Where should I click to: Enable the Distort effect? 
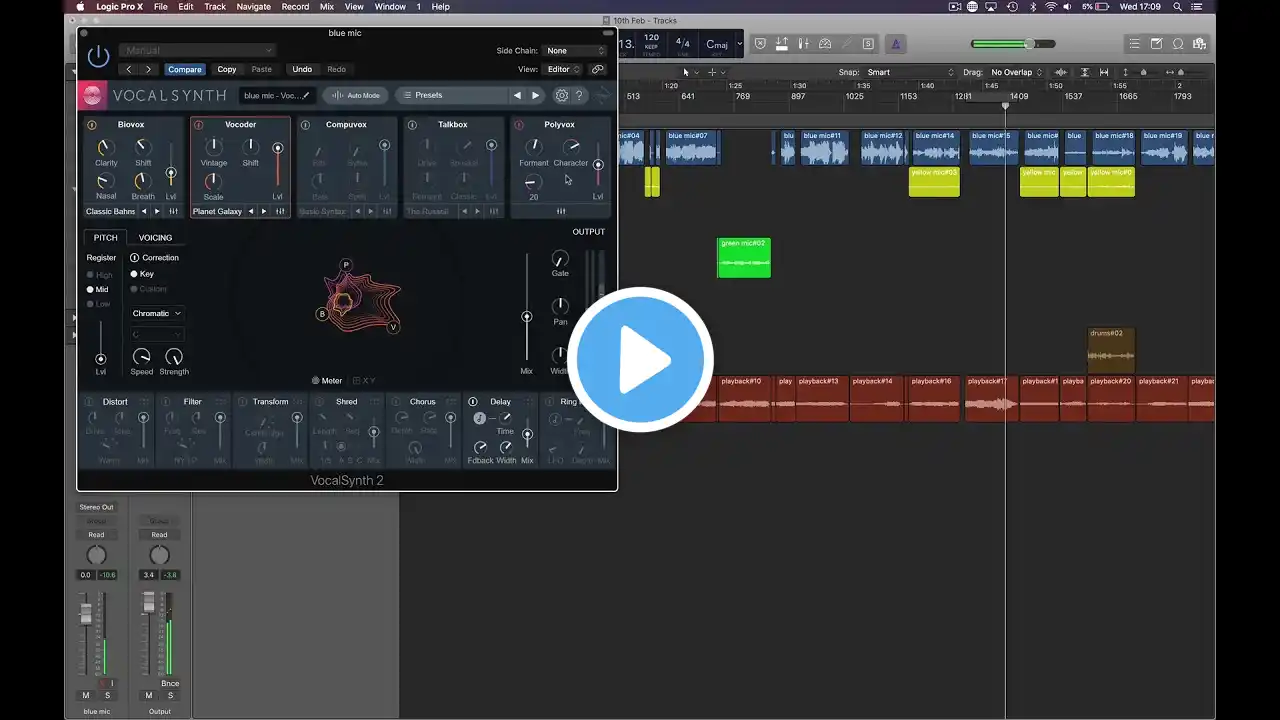[x=91, y=402]
